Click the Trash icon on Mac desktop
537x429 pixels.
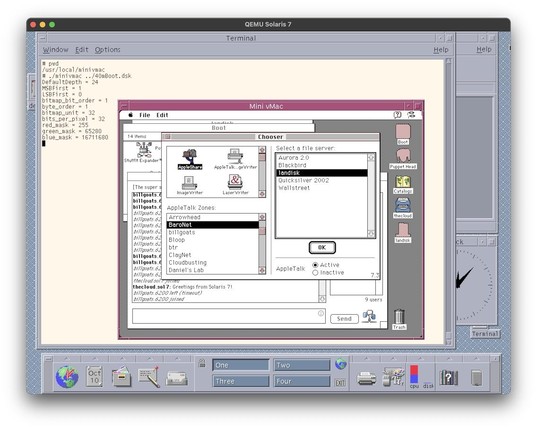(399, 319)
